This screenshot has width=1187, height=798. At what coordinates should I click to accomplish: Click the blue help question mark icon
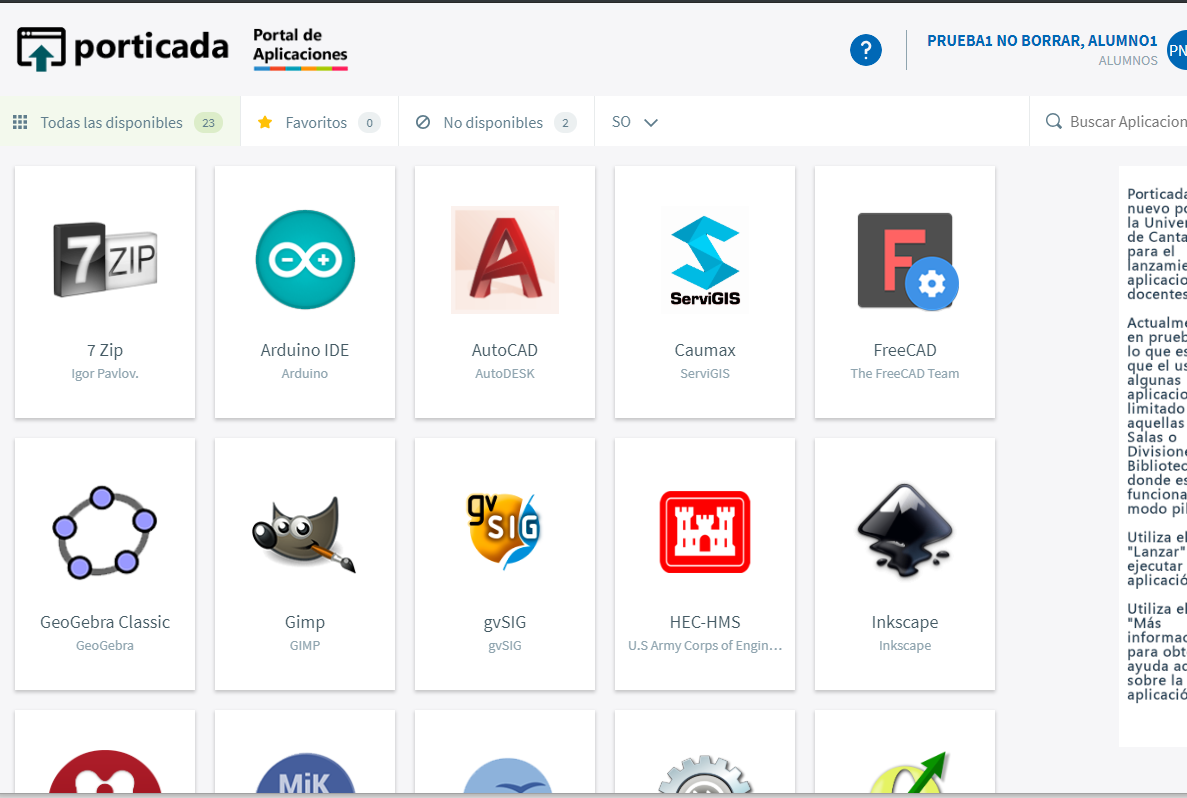(x=865, y=50)
